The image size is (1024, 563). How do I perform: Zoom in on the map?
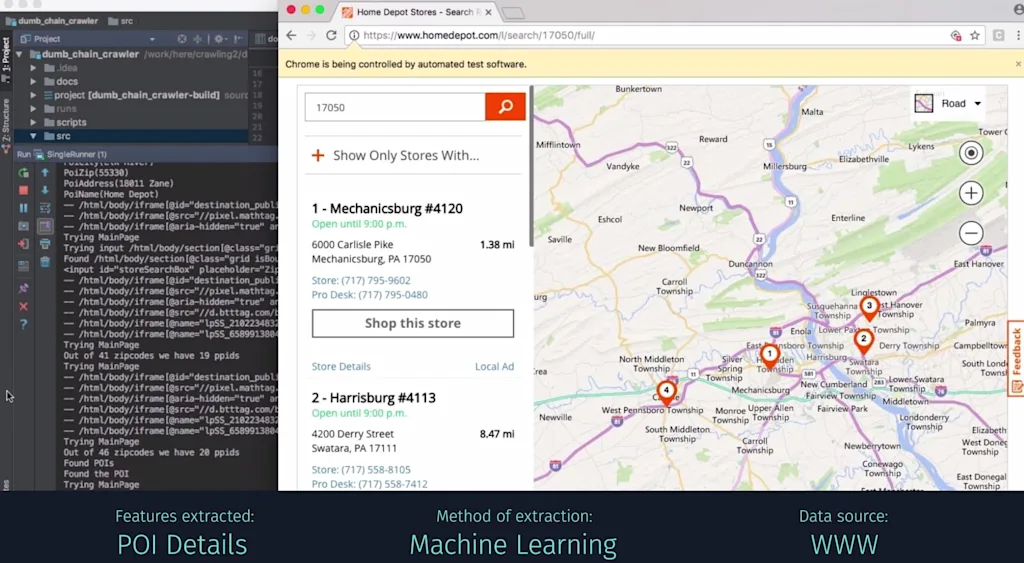pos(971,193)
